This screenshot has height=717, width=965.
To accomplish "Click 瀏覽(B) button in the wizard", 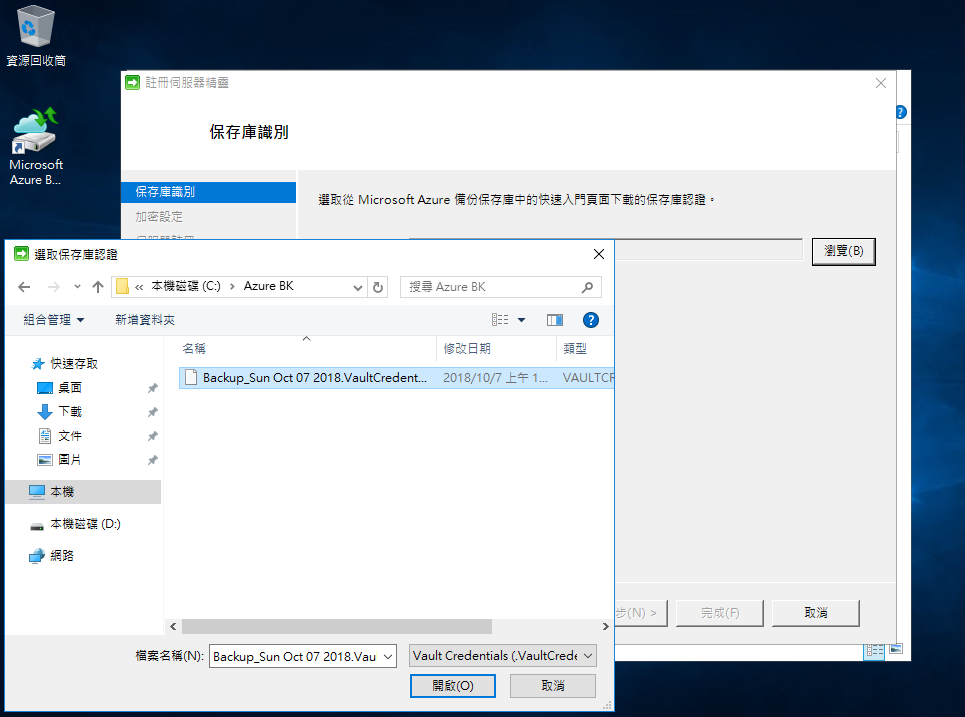I will pos(843,251).
